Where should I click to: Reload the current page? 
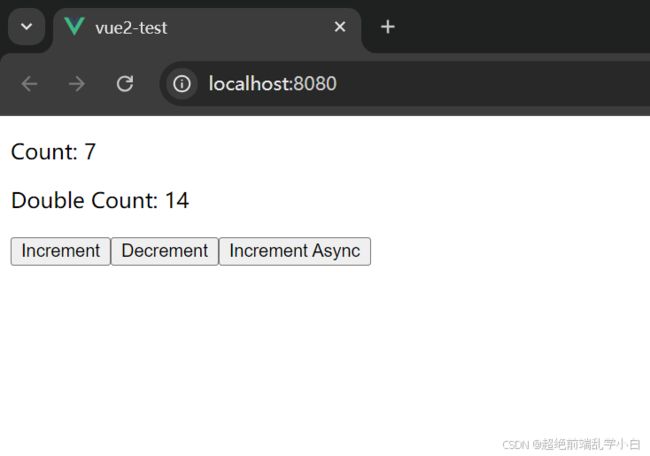125,84
